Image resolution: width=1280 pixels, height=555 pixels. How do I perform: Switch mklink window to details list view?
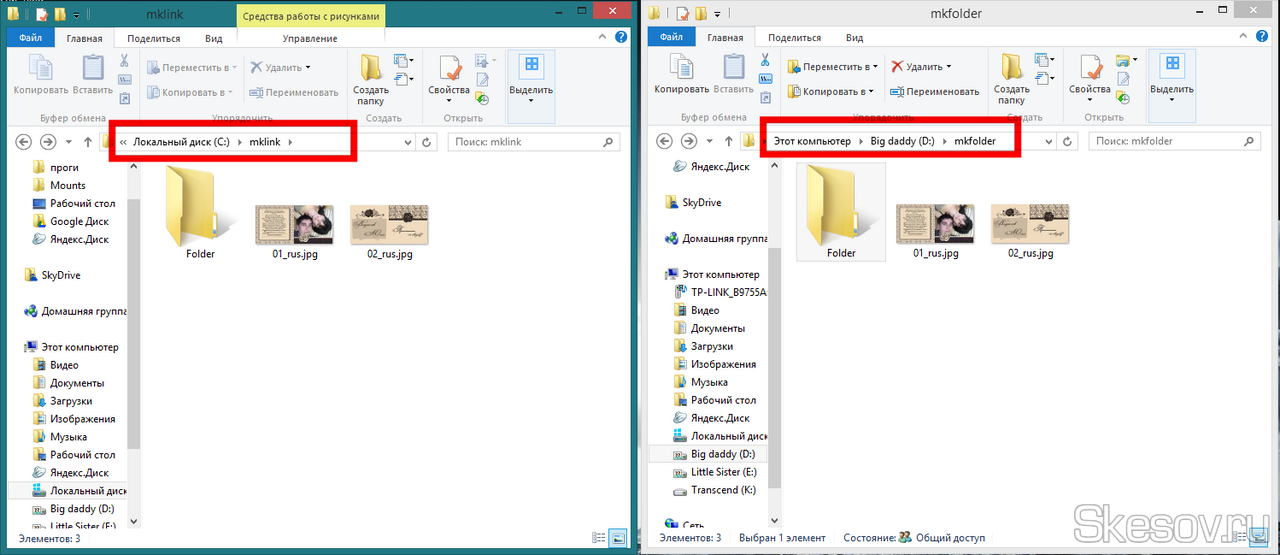click(600, 537)
